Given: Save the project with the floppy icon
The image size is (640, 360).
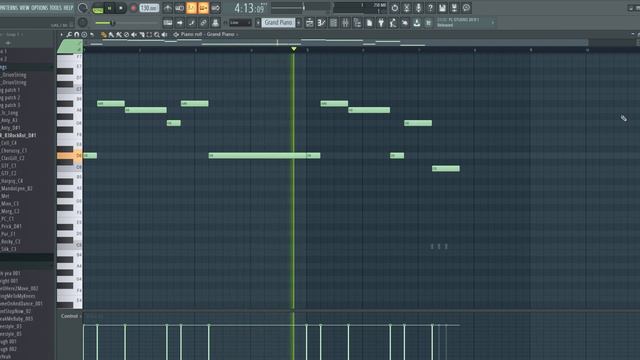Looking at the screenshot, I should point(442,8).
